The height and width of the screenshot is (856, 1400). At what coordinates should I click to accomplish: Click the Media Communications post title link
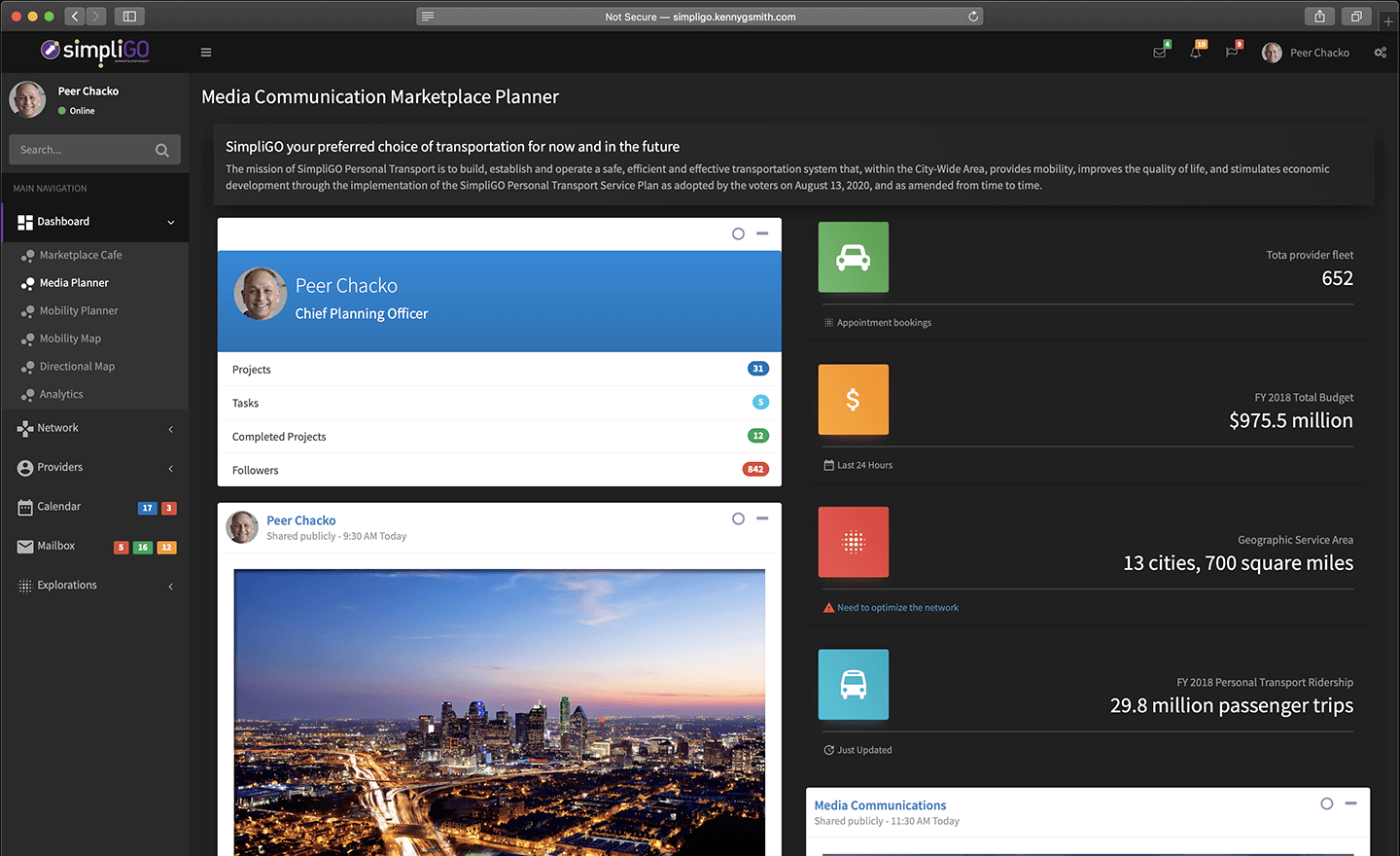coord(880,805)
